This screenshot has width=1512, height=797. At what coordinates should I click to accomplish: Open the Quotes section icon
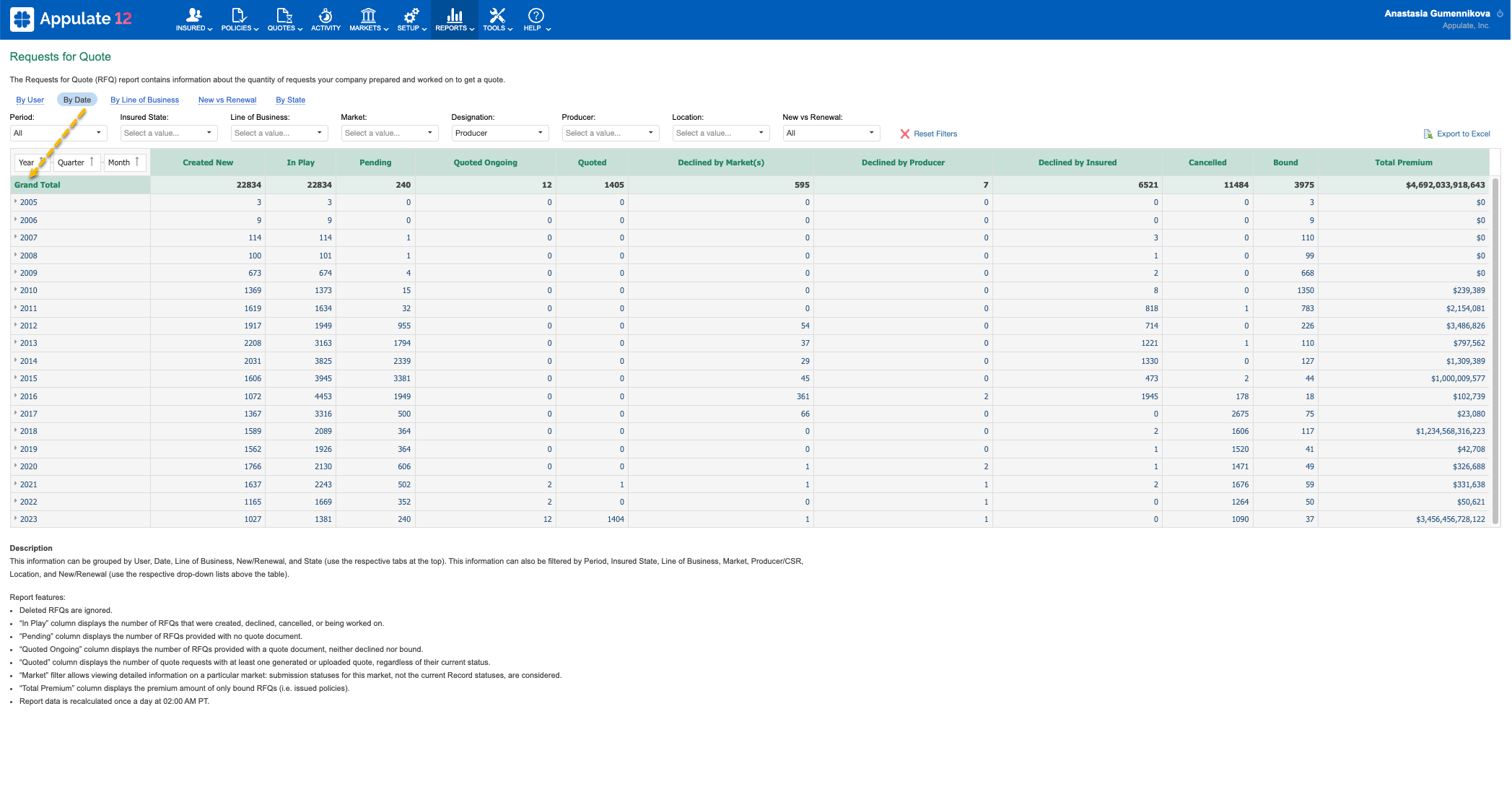(282, 14)
